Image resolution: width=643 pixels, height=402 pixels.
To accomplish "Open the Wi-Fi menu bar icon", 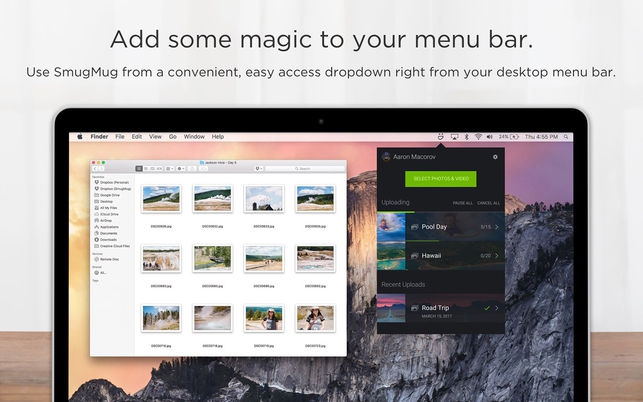I will [x=478, y=137].
